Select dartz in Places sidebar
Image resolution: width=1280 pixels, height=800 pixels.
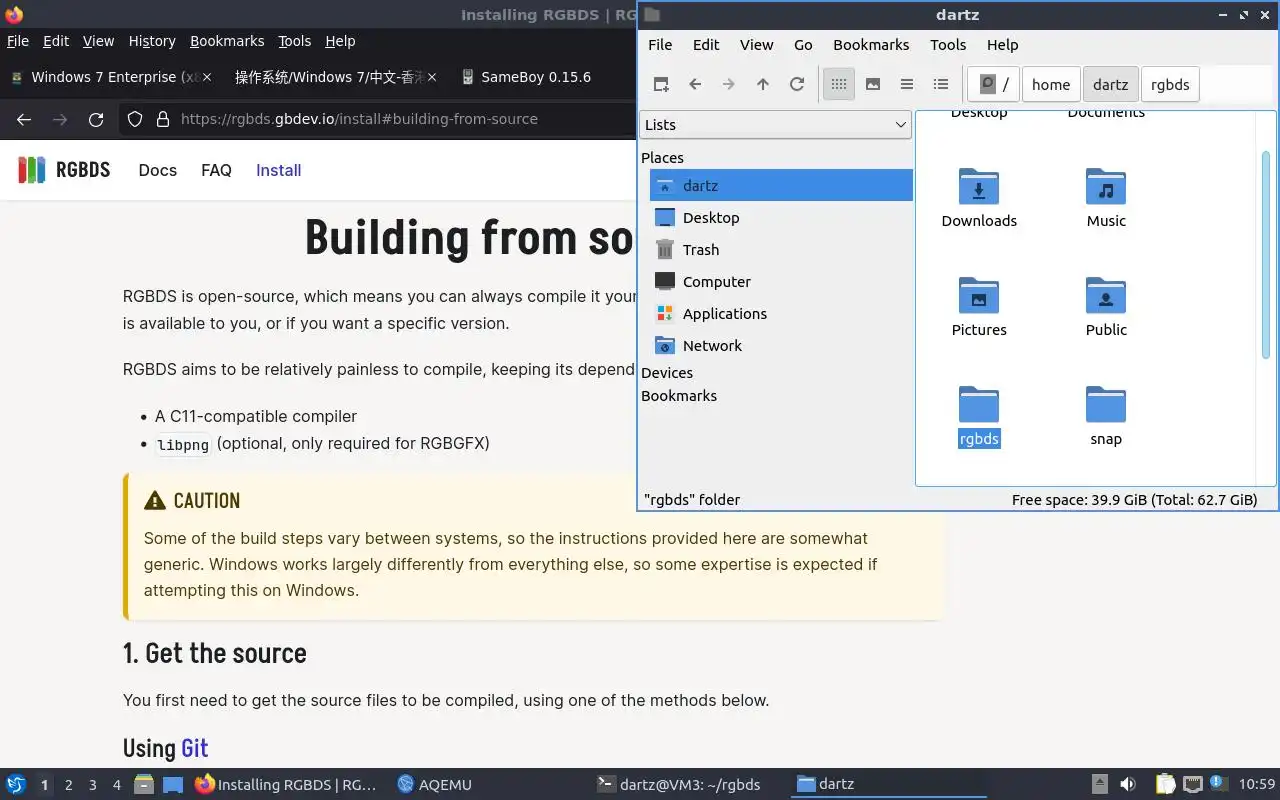click(781, 185)
